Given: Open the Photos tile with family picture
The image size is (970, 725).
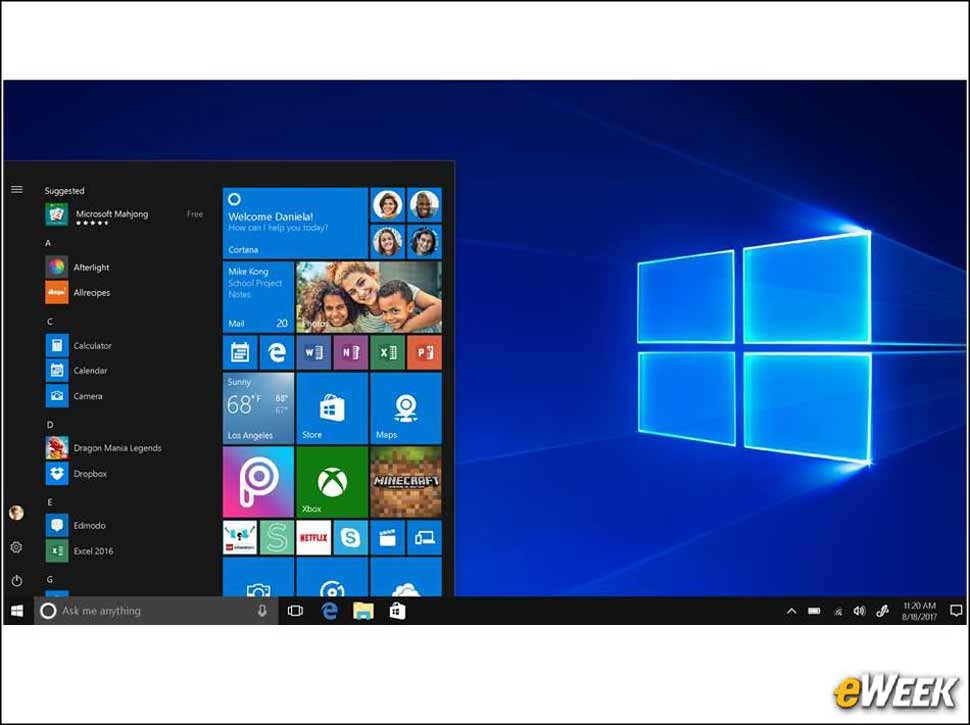Looking at the screenshot, I should coord(369,297).
